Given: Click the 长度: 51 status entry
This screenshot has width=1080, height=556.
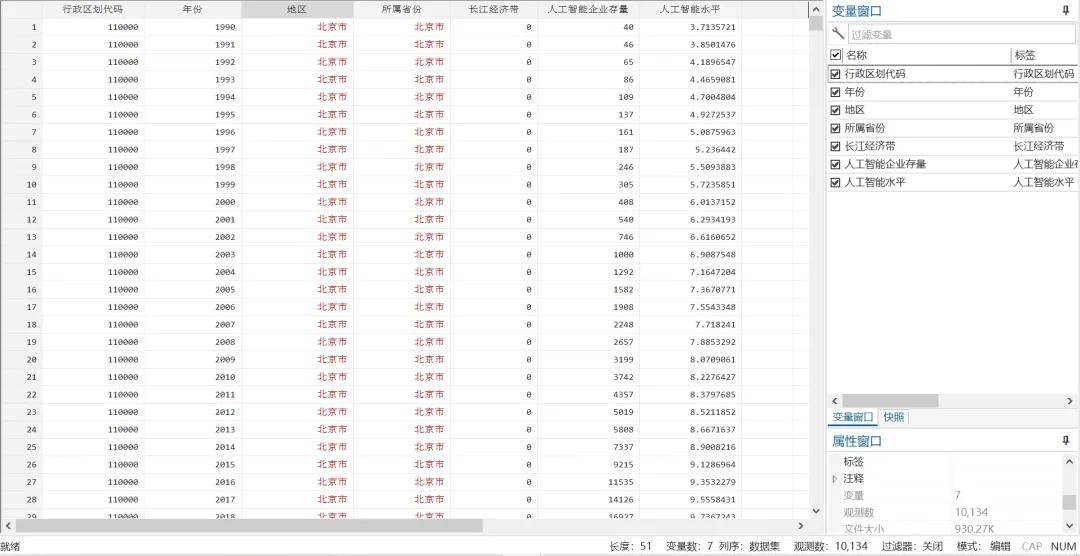Looking at the screenshot, I should point(630,546).
